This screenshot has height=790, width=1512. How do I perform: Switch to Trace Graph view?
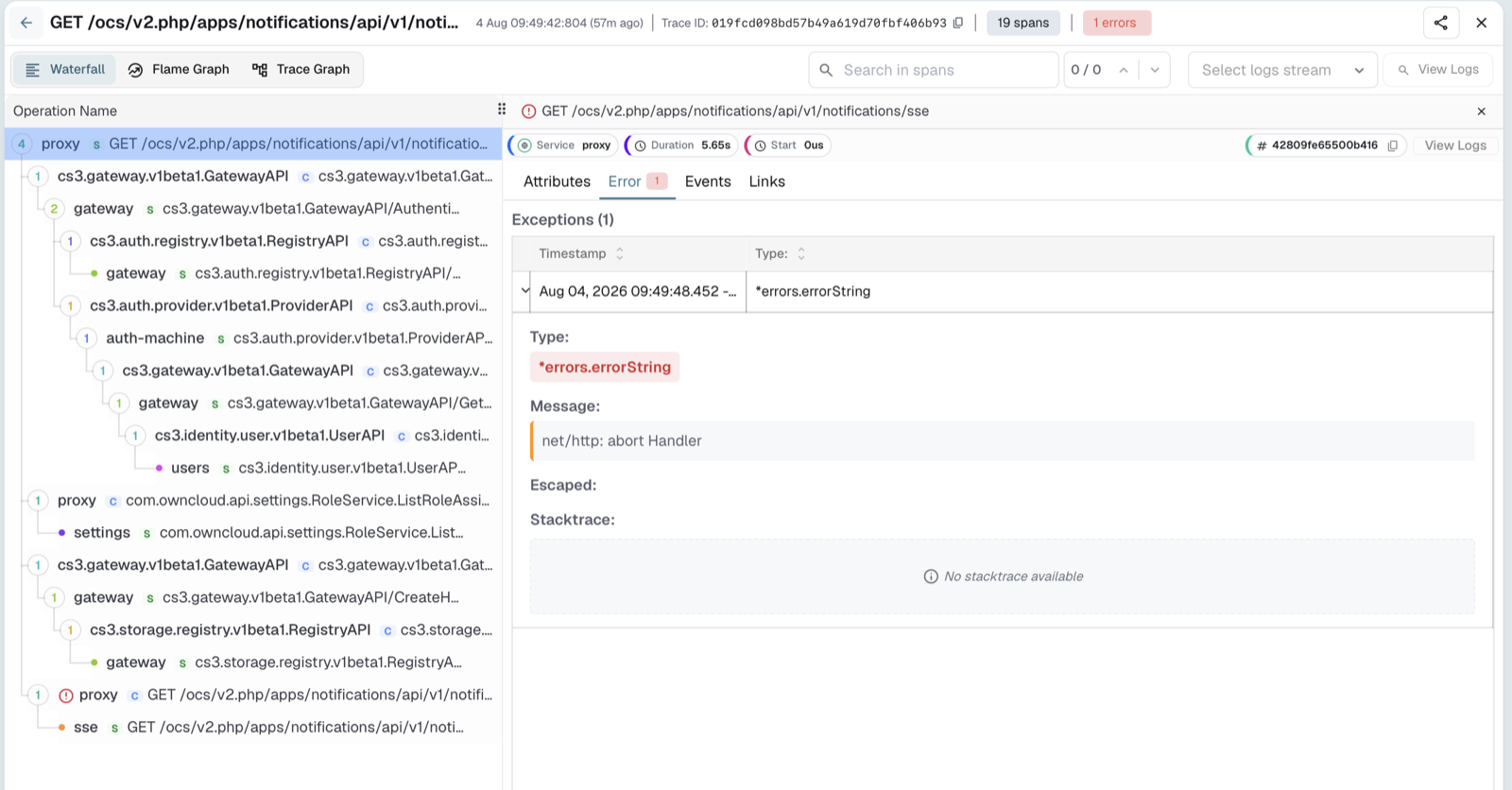point(301,70)
